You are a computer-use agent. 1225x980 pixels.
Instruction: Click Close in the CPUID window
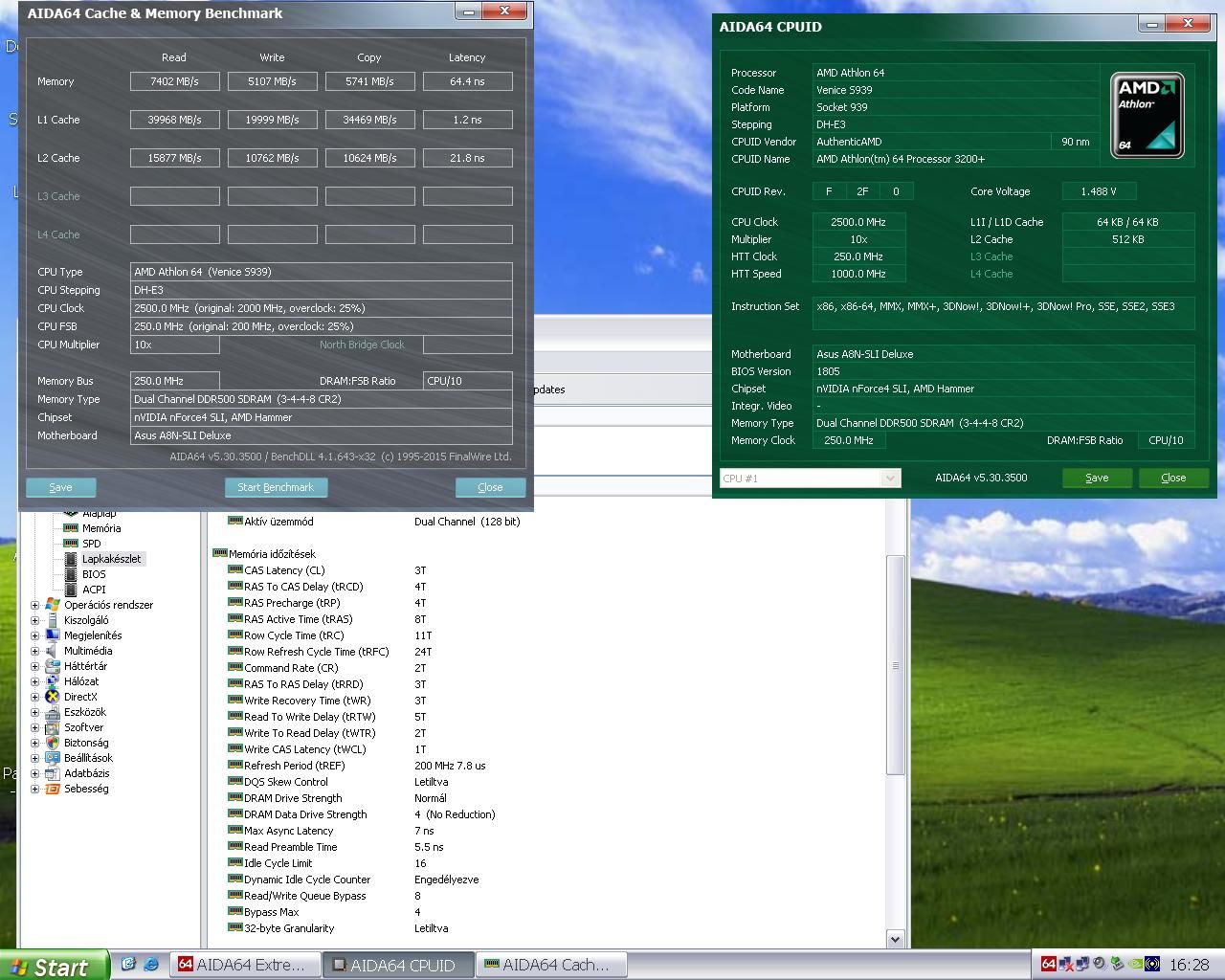[1173, 478]
